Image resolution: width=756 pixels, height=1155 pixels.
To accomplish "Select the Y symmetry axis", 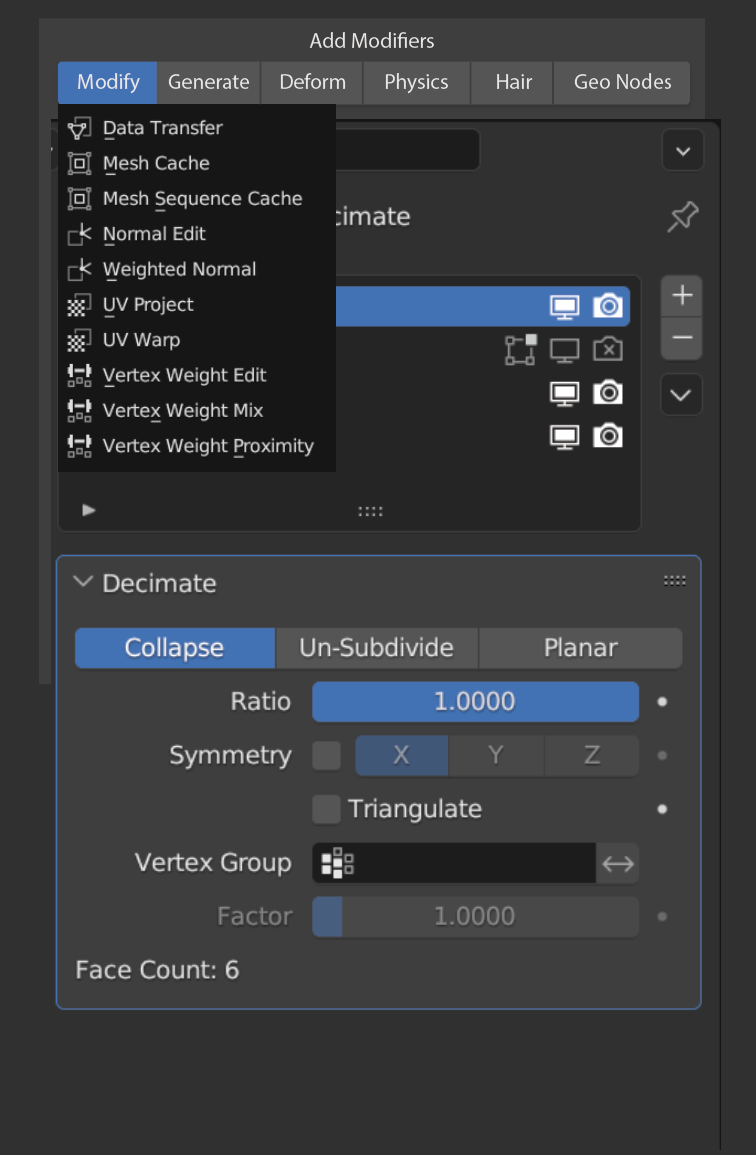I will 496,755.
